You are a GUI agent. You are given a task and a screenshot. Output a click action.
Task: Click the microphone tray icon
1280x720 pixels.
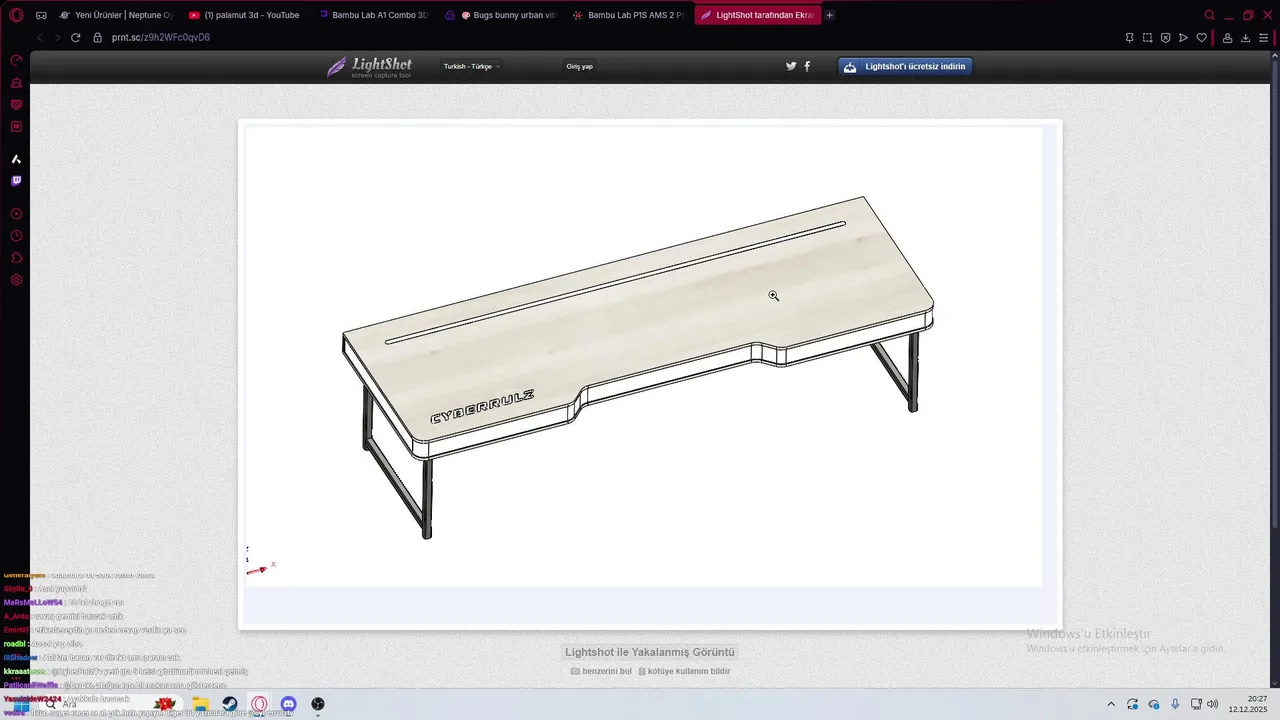[1175, 704]
